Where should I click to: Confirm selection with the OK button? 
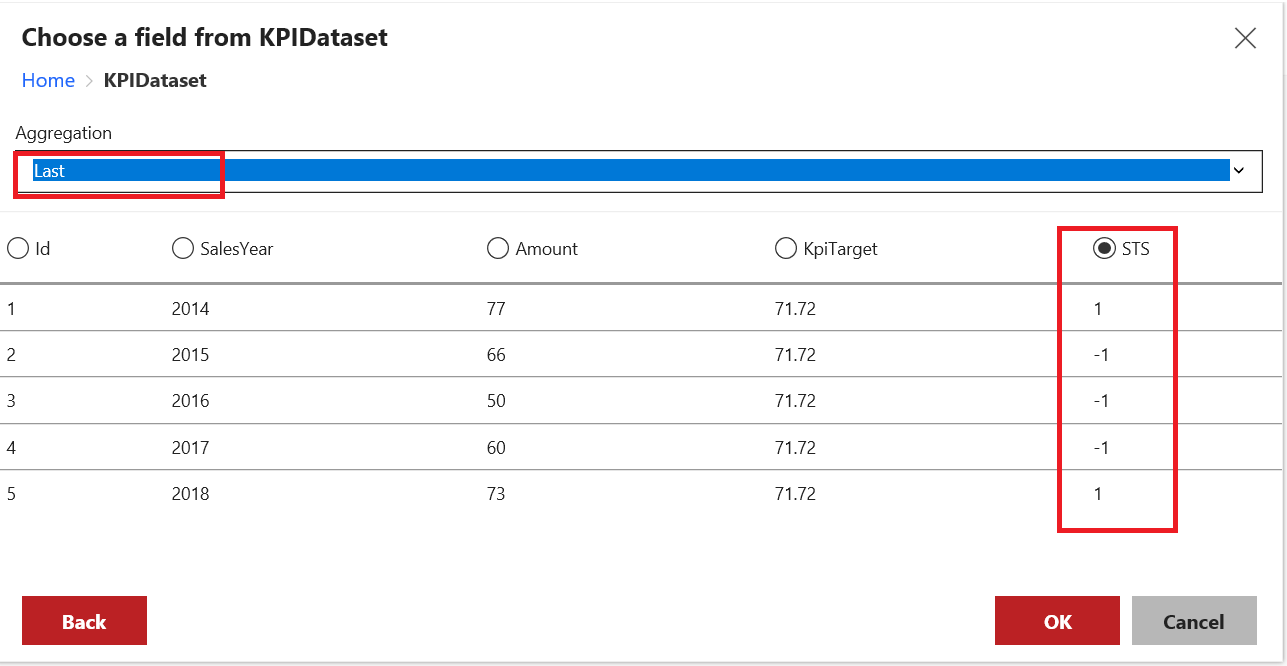[x=1057, y=621]
